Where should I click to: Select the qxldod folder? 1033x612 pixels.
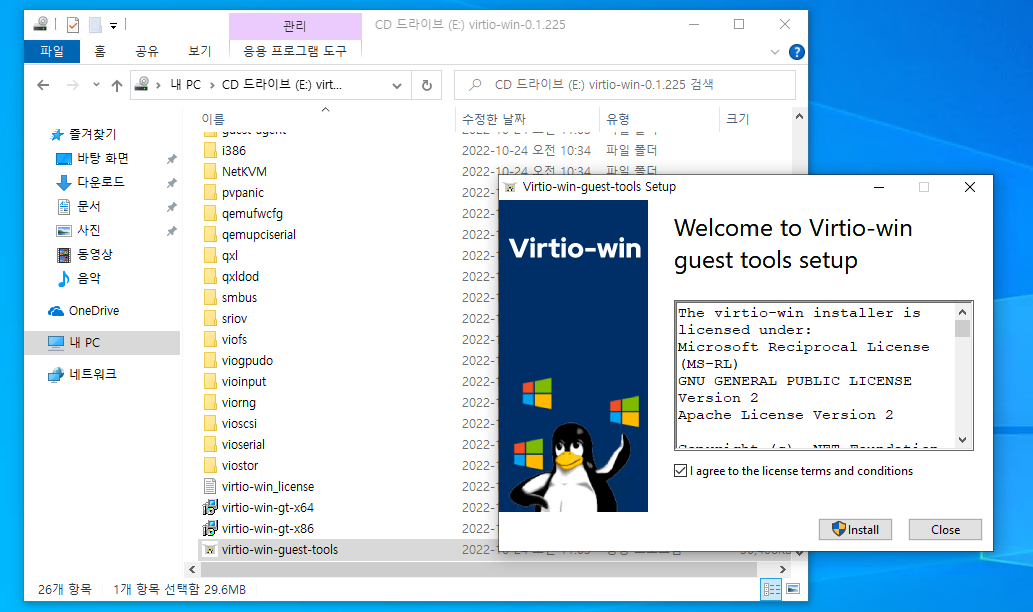(x=240, y=277)
